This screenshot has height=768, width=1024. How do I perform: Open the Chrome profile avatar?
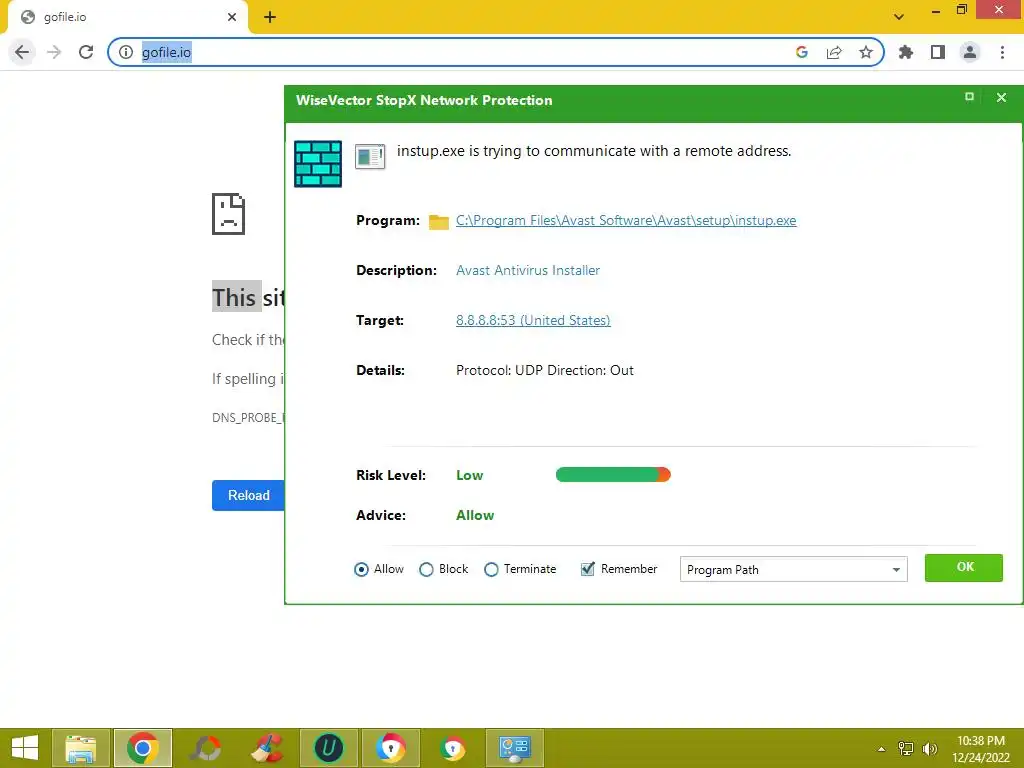click(x=970, y=52)
